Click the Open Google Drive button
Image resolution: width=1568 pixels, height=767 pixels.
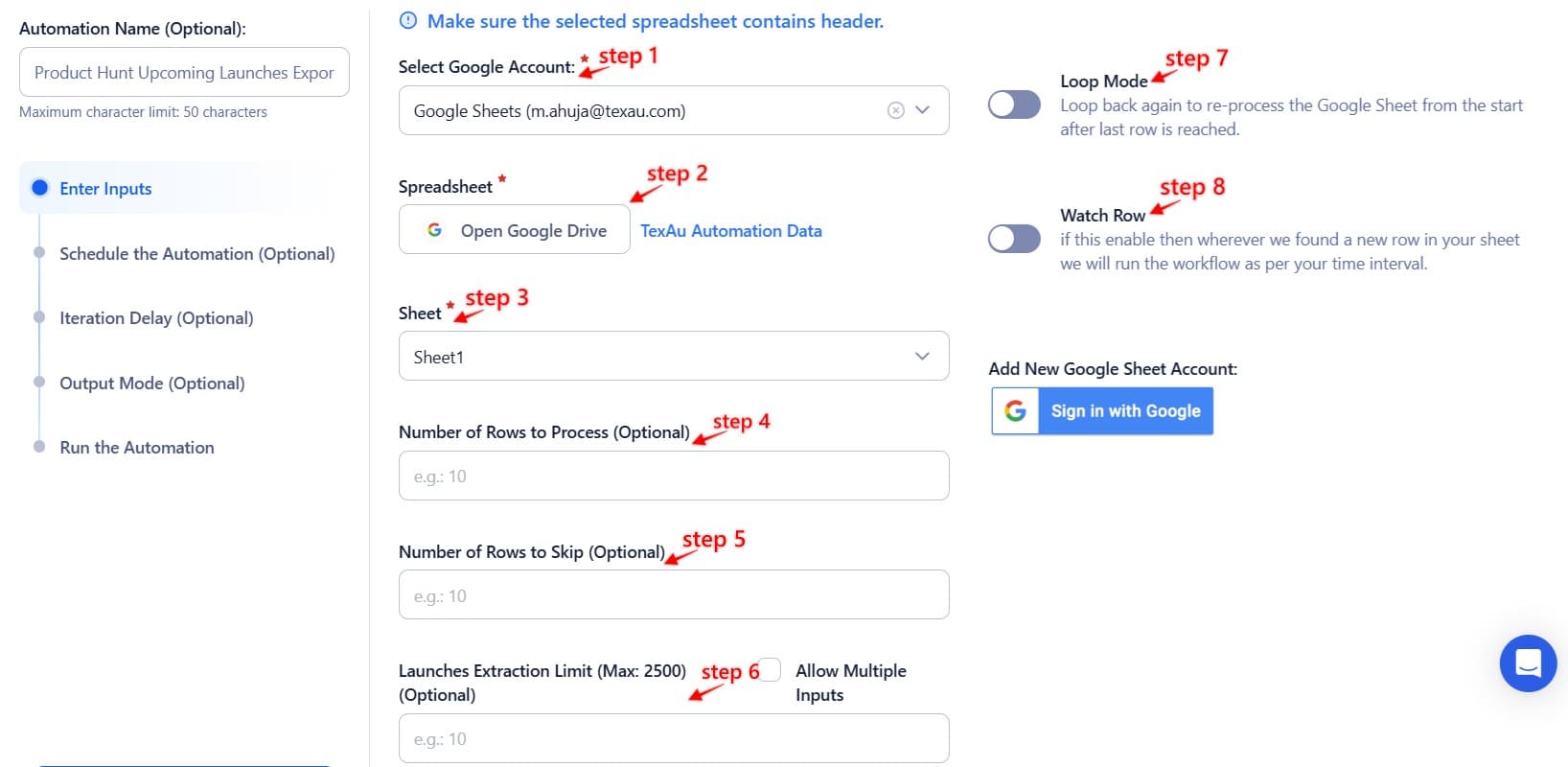point(514,229)
